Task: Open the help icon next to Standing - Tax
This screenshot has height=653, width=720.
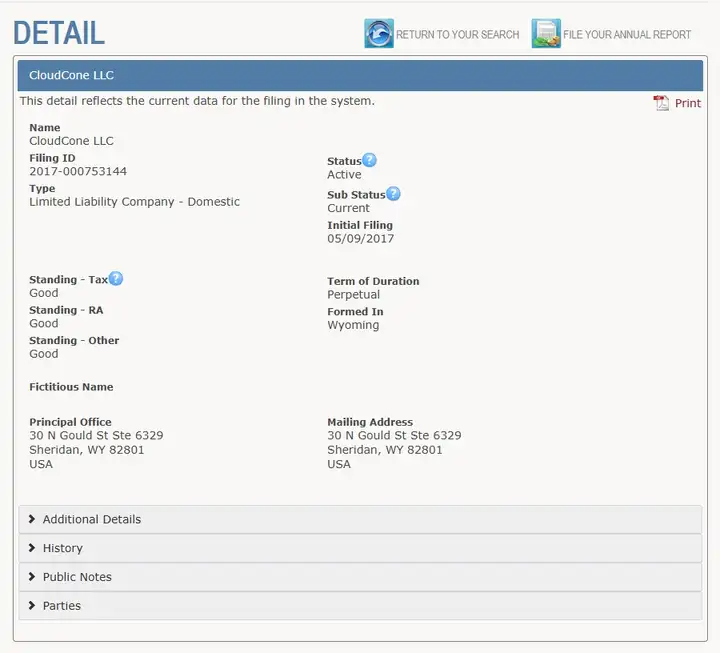Action: [116, 279]
